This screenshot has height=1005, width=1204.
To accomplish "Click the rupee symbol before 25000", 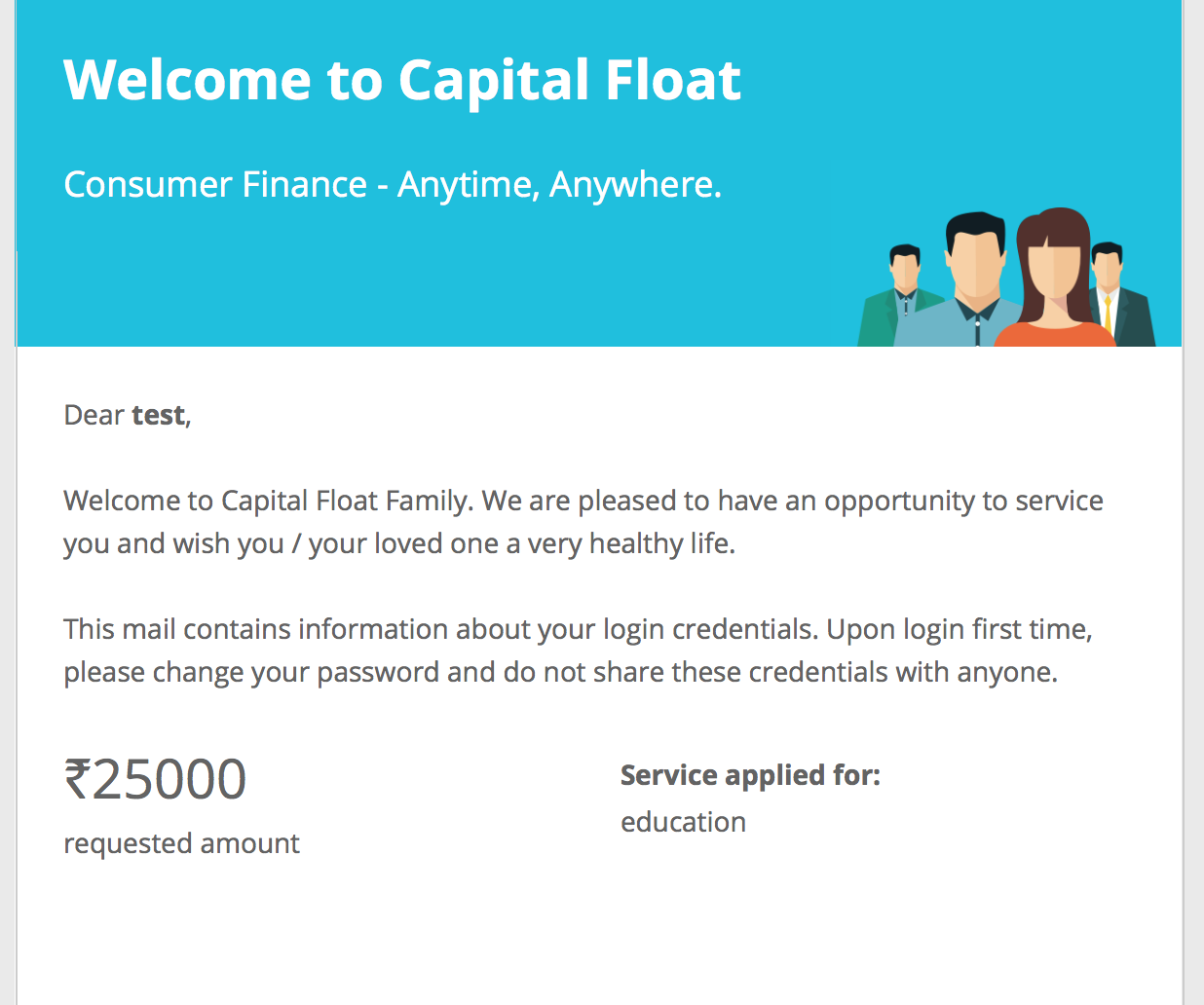I will click(x=77, y=779).
